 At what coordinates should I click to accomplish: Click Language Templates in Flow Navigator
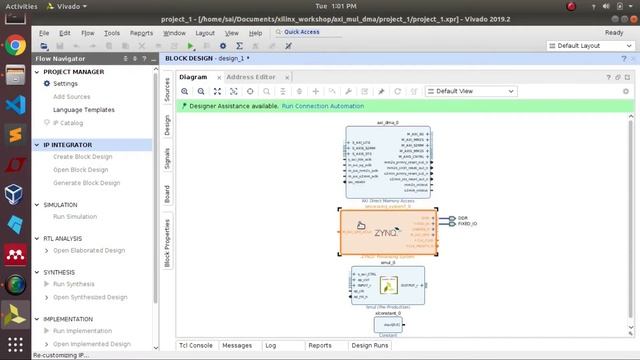pyautogui.click(x=84, y=110)
